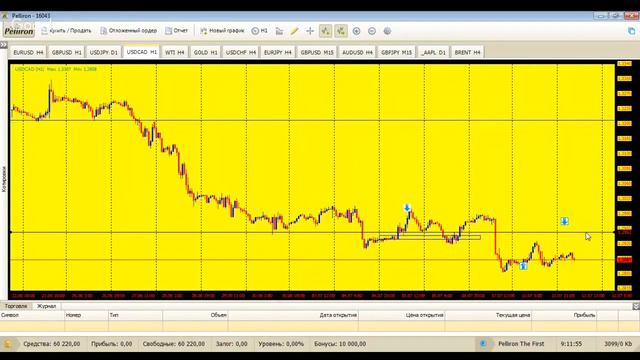640x360 pixels.
Task: Switch to the GBPUSD H1 chart tab
Action: tap(67, 53)
